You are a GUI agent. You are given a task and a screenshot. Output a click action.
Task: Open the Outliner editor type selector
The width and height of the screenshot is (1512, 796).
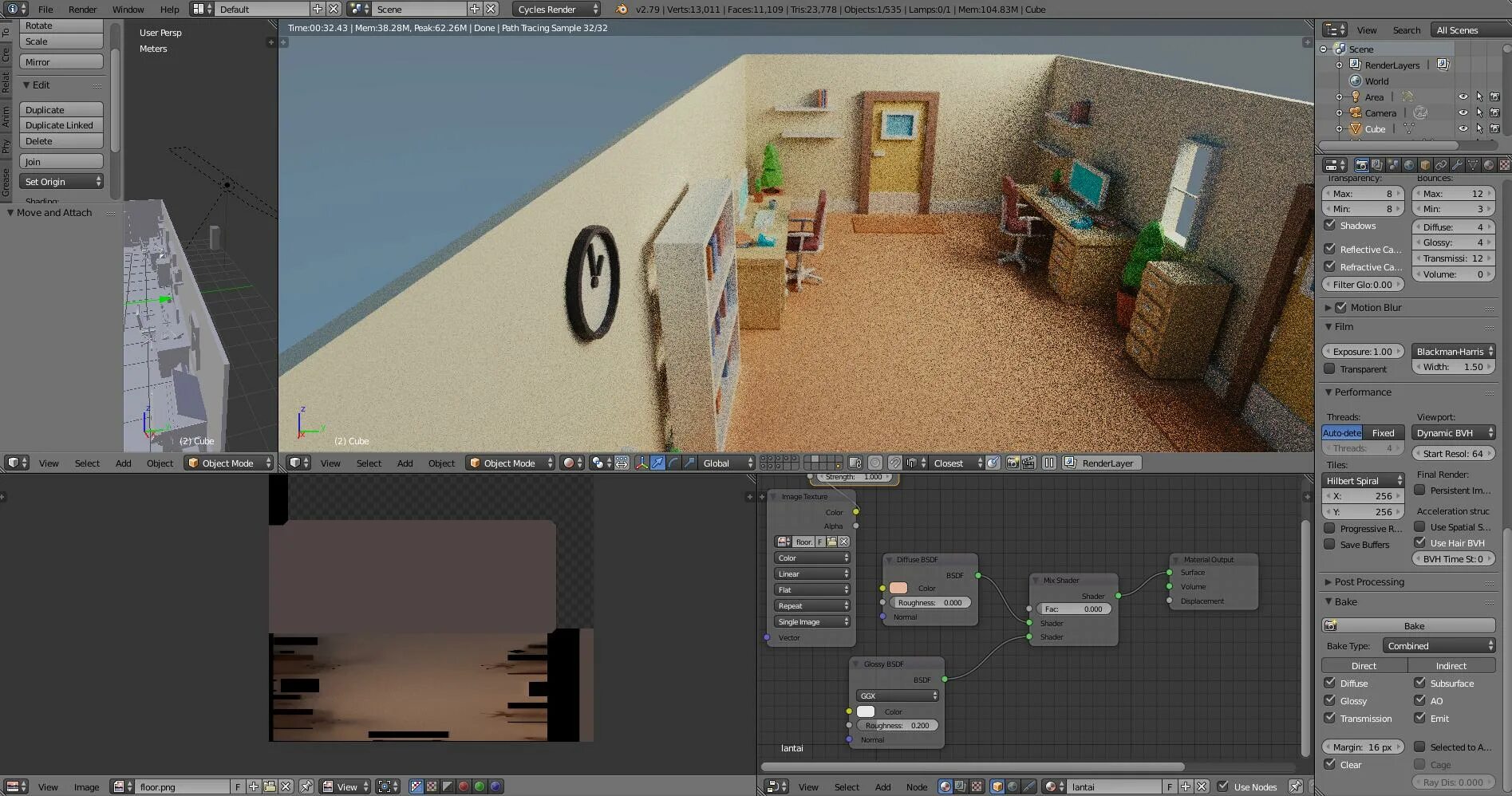[x=1335, y=30]
